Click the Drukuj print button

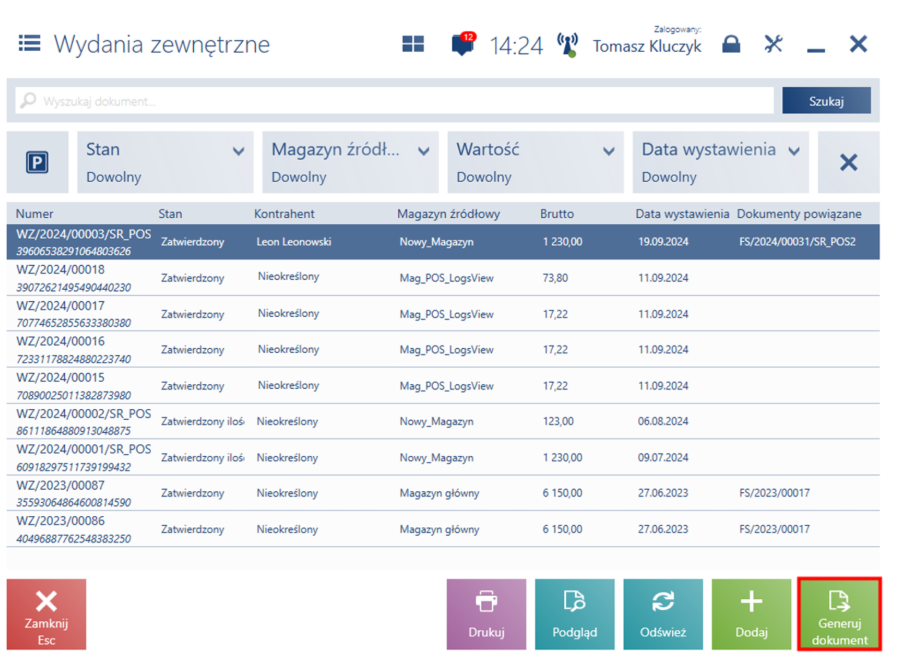(x=486, y=614)
